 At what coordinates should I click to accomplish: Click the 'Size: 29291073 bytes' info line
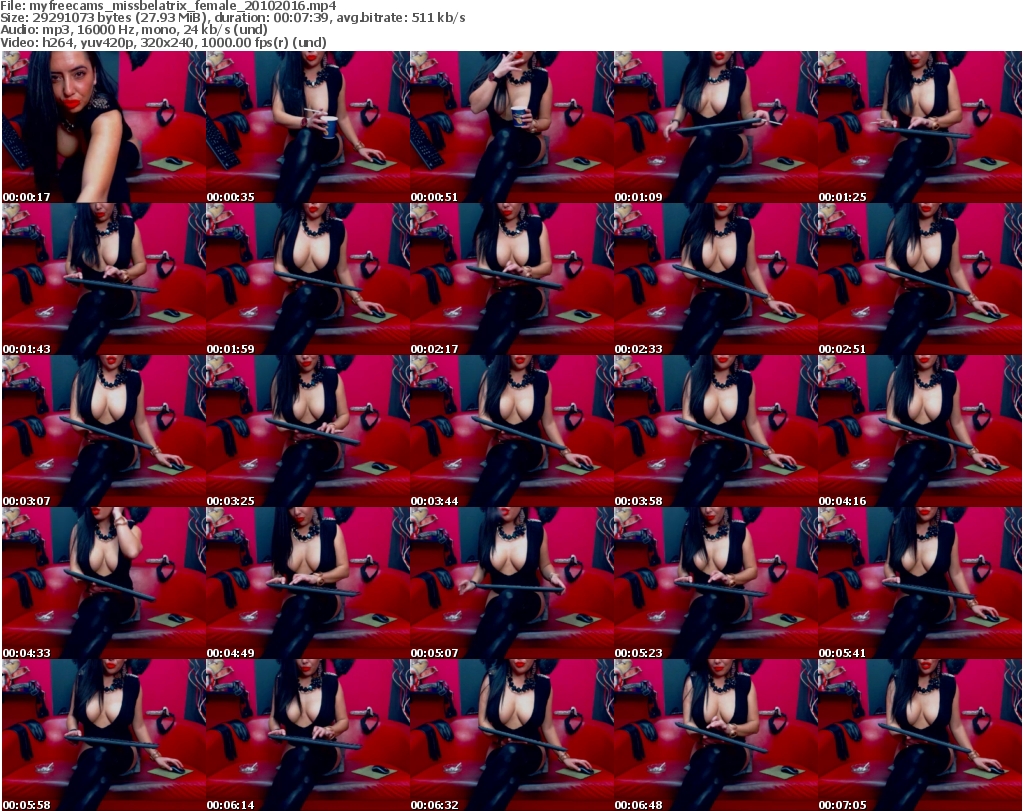click(x=233, y=18)
